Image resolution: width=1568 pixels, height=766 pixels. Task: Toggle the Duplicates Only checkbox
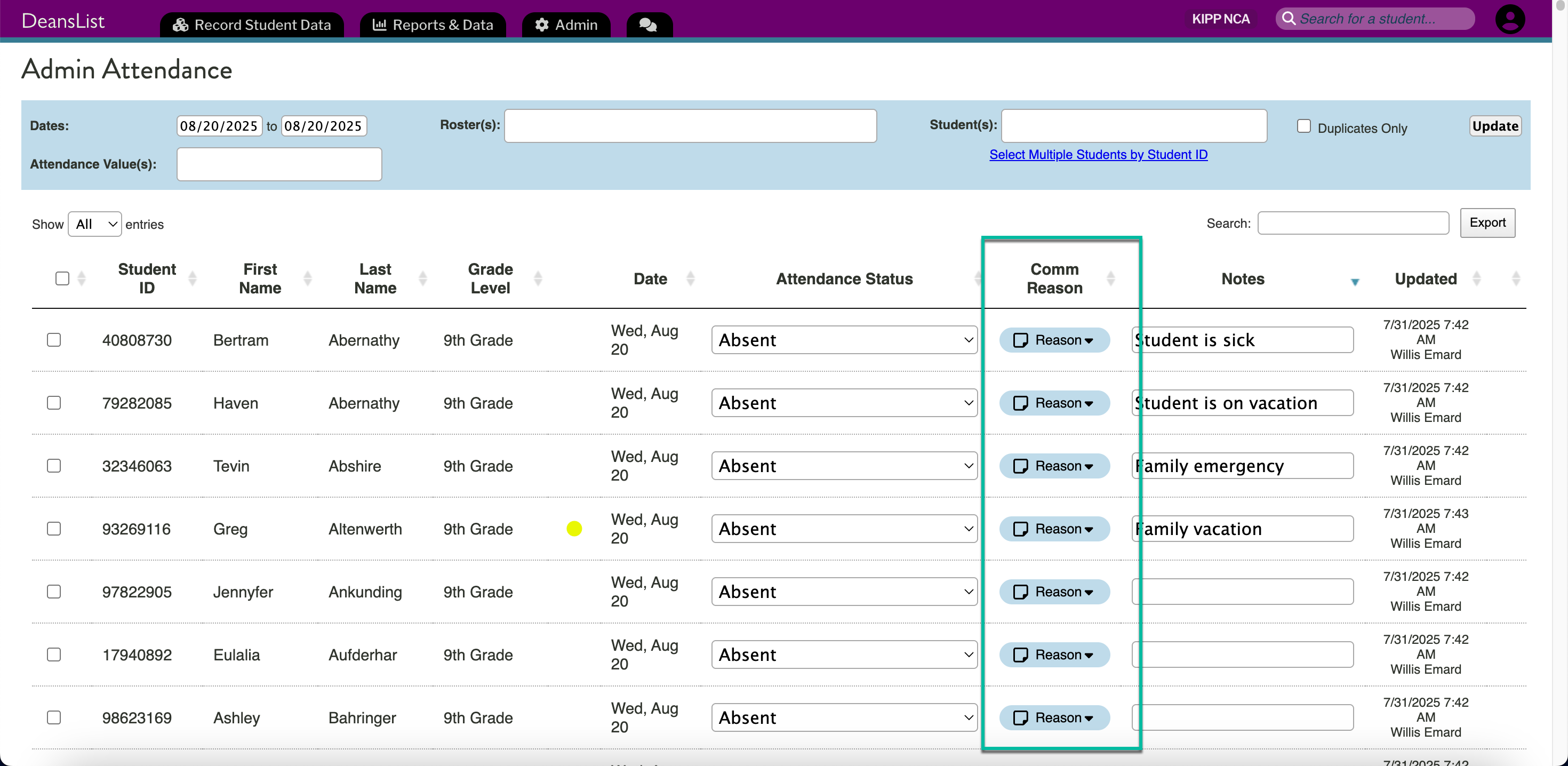1303,126
